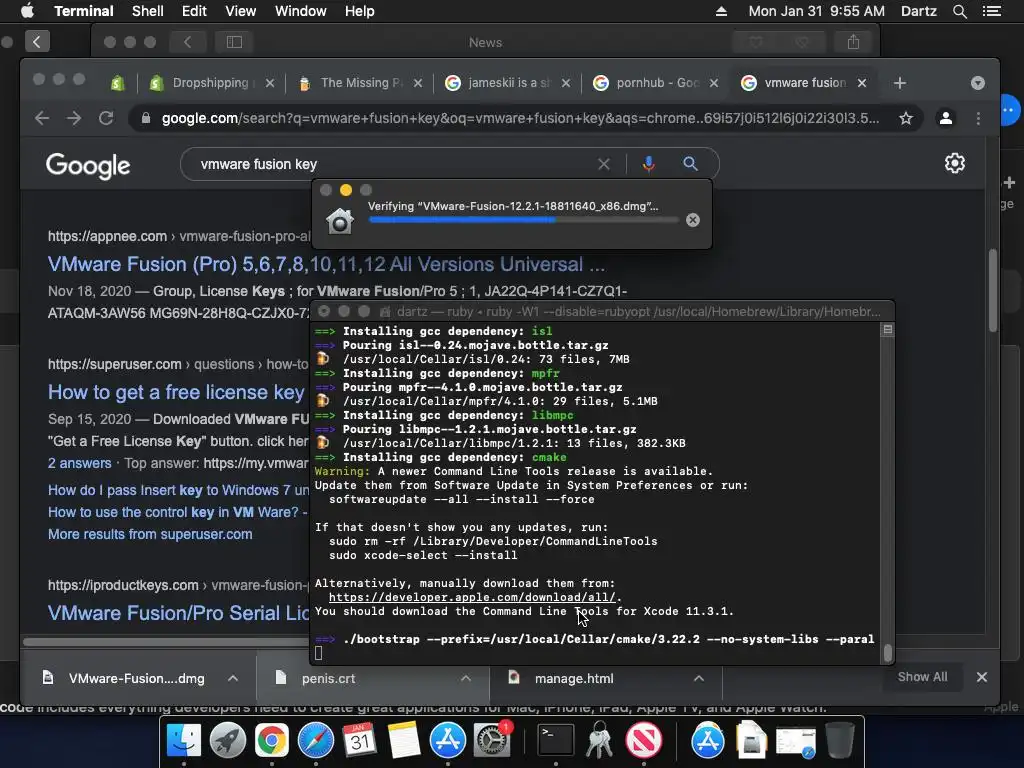Open How to get a free license result

click(176, 392)
